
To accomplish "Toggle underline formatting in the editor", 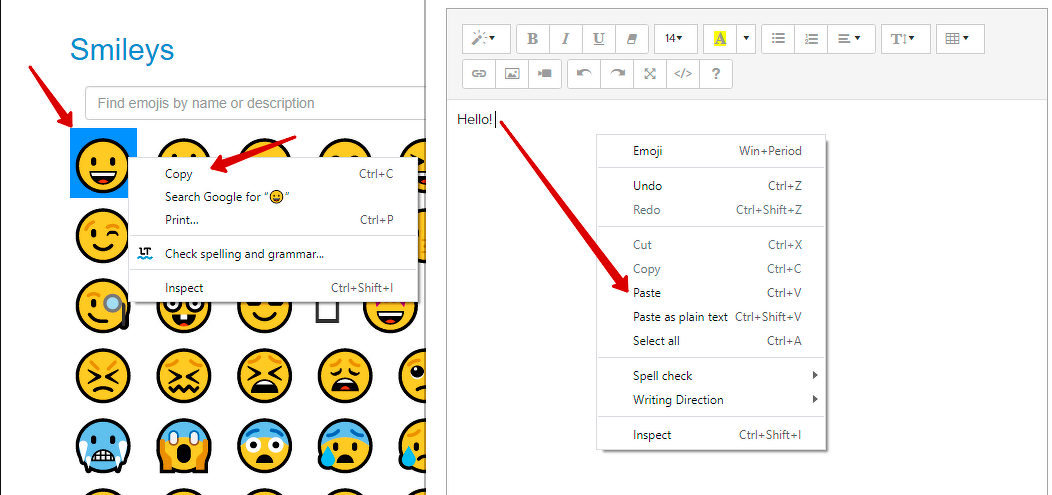I will coord(598,39).
